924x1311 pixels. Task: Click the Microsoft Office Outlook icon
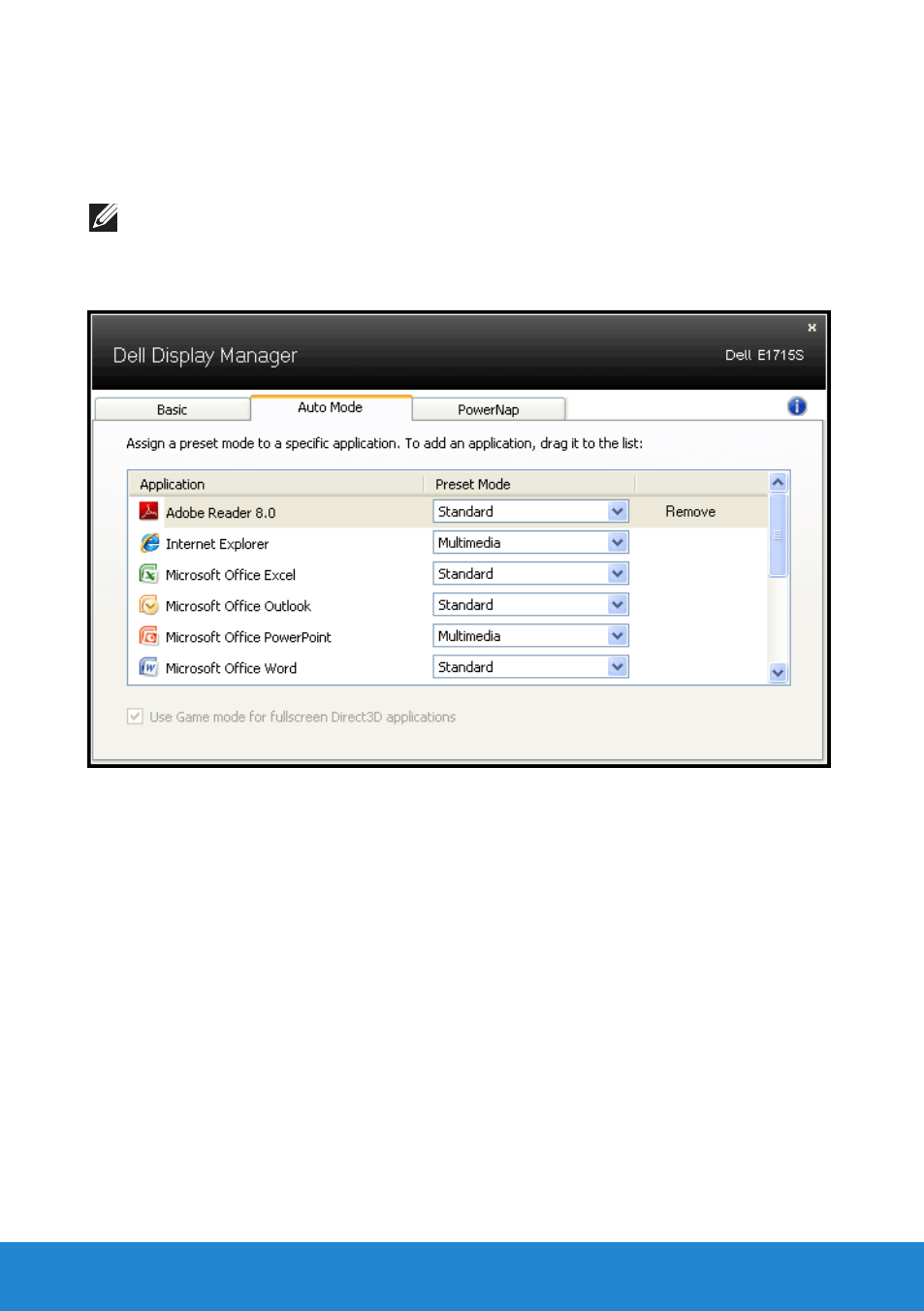[148, 605]
